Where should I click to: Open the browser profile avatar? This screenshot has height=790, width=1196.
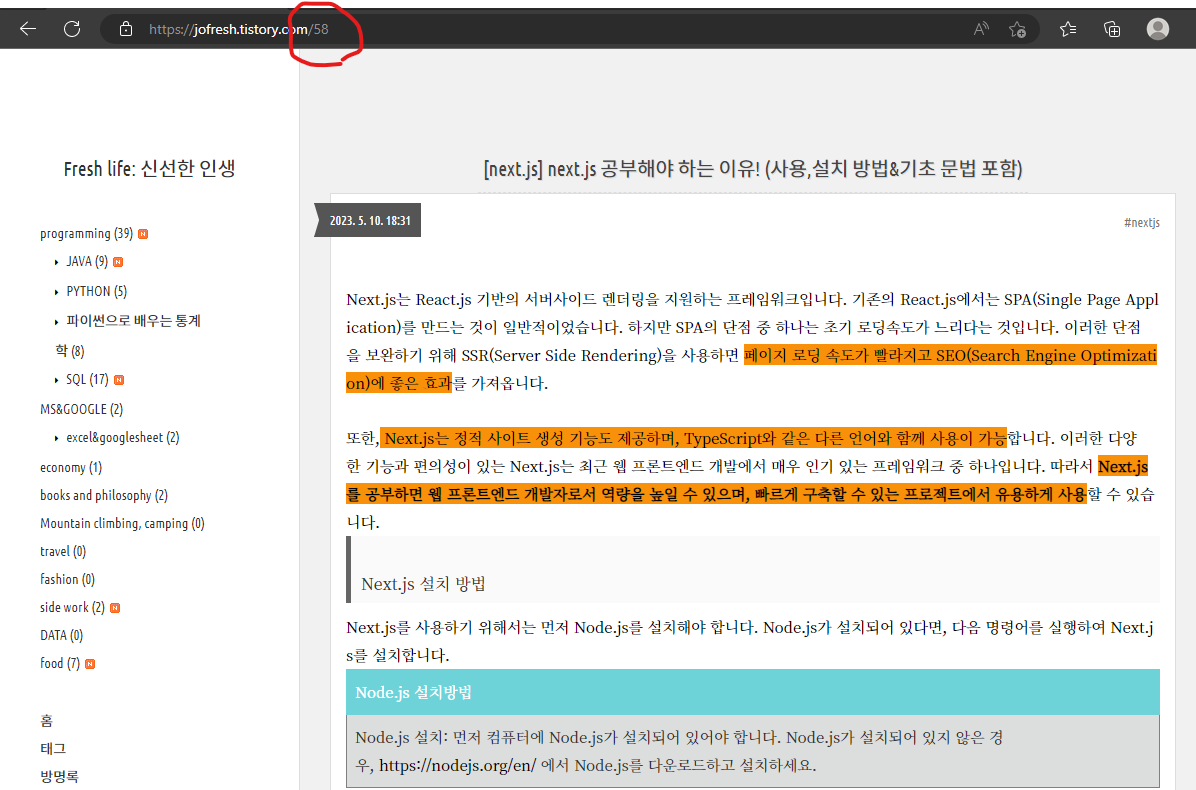click(x=1158, y=29)
